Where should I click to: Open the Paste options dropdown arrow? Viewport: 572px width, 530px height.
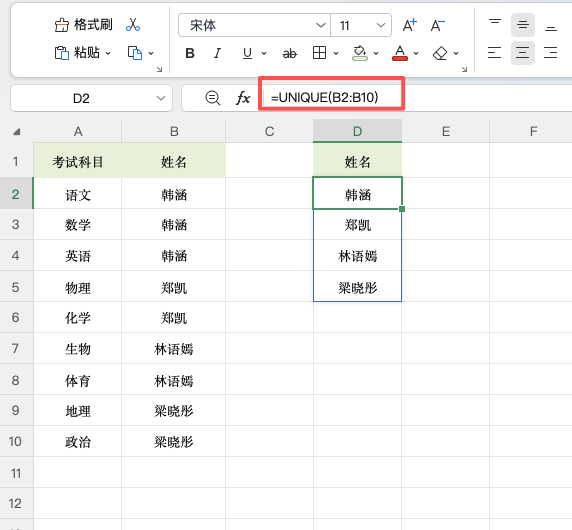tap(108, 54)
